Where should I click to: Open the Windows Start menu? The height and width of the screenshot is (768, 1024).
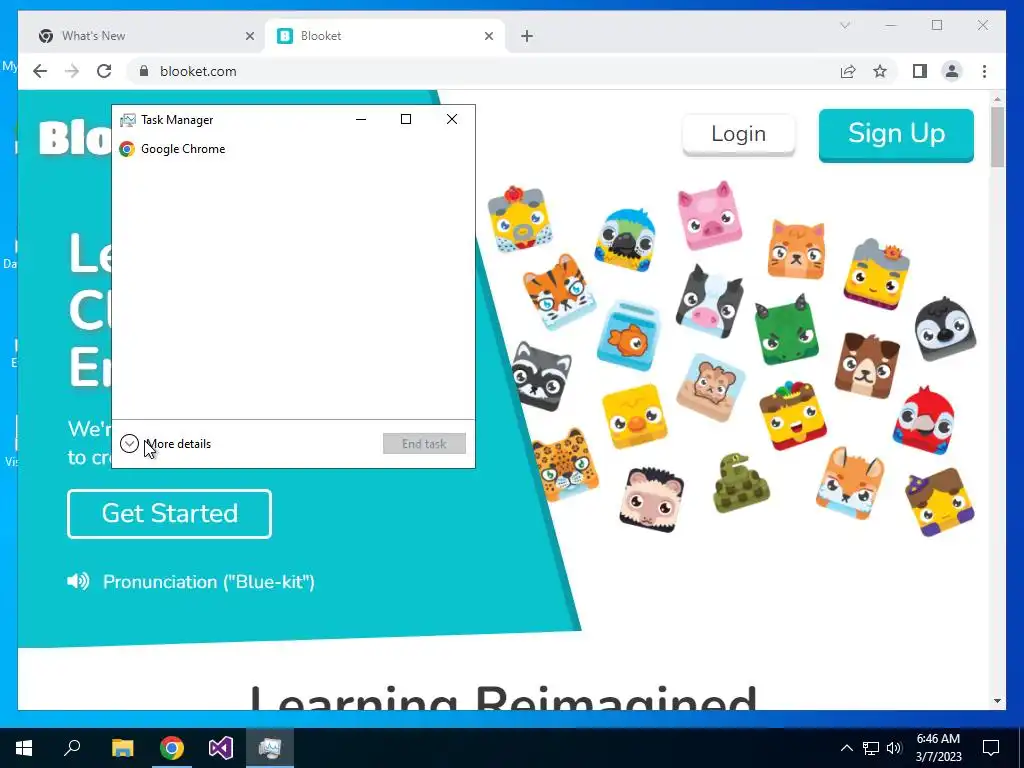point(24,748)
